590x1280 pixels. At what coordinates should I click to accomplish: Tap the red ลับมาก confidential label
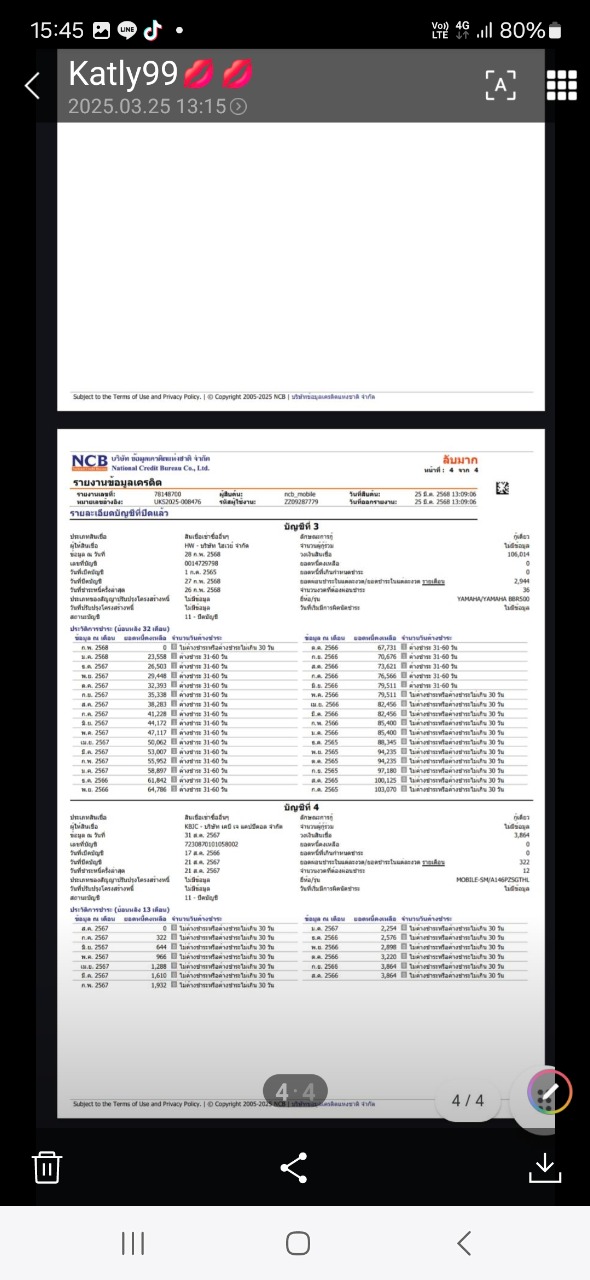pyautogui.click(x=461, y=458)
